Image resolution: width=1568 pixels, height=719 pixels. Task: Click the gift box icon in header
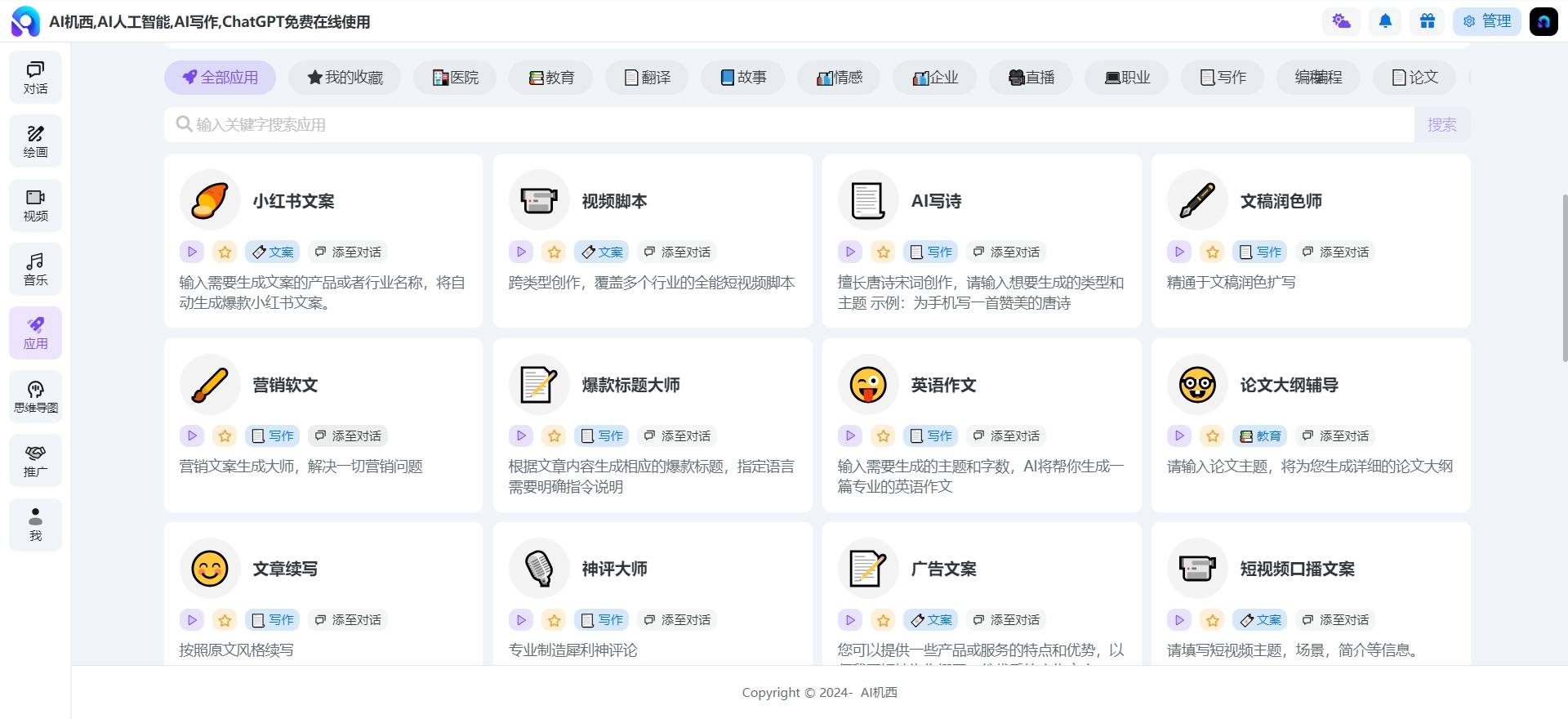click(1427, 21)
